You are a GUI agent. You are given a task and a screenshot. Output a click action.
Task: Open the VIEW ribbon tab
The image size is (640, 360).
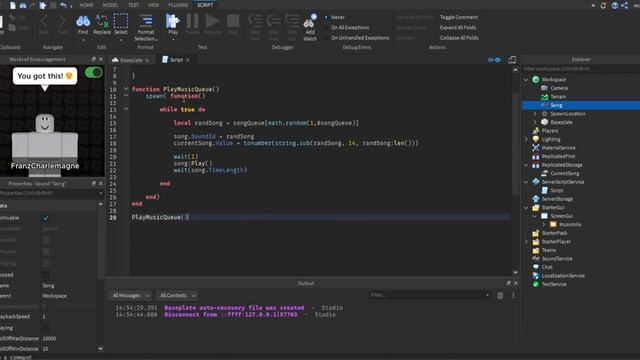(x=153, y=5)
